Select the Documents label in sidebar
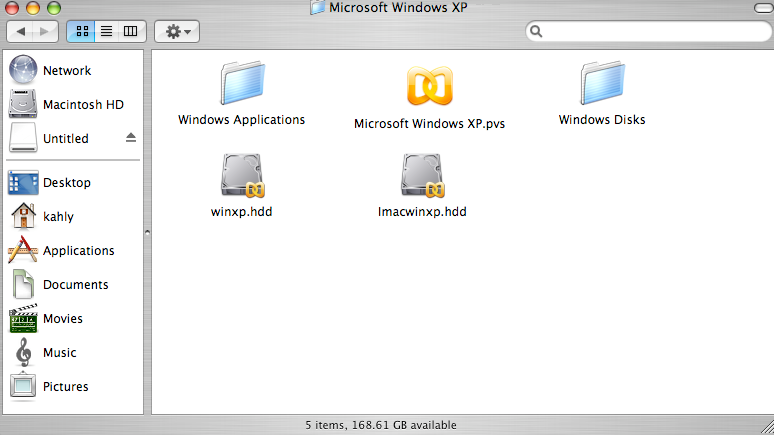This screenshot has height=435, width=774. [x=76, y=285]
